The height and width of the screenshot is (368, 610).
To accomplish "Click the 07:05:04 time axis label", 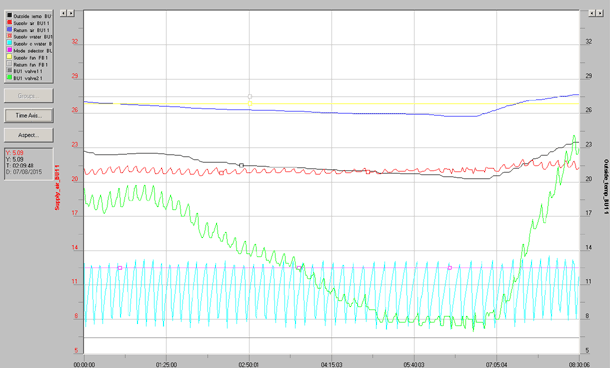I will [x=496, y=364].
